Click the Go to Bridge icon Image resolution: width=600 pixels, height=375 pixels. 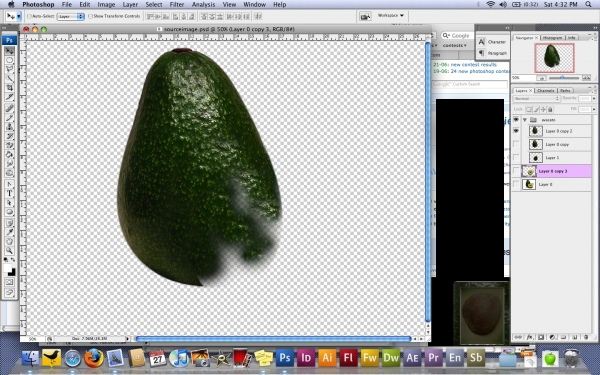[365, 16]
